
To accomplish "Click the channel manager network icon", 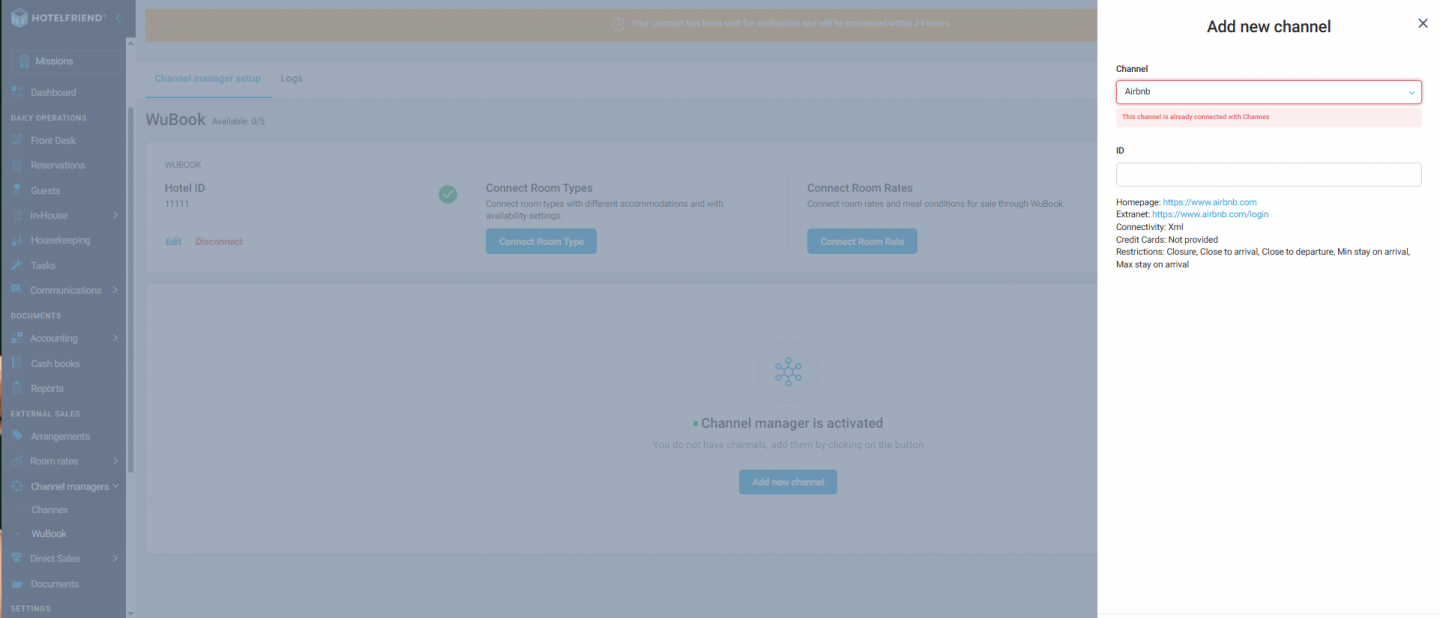I will (x=788, y=372).
